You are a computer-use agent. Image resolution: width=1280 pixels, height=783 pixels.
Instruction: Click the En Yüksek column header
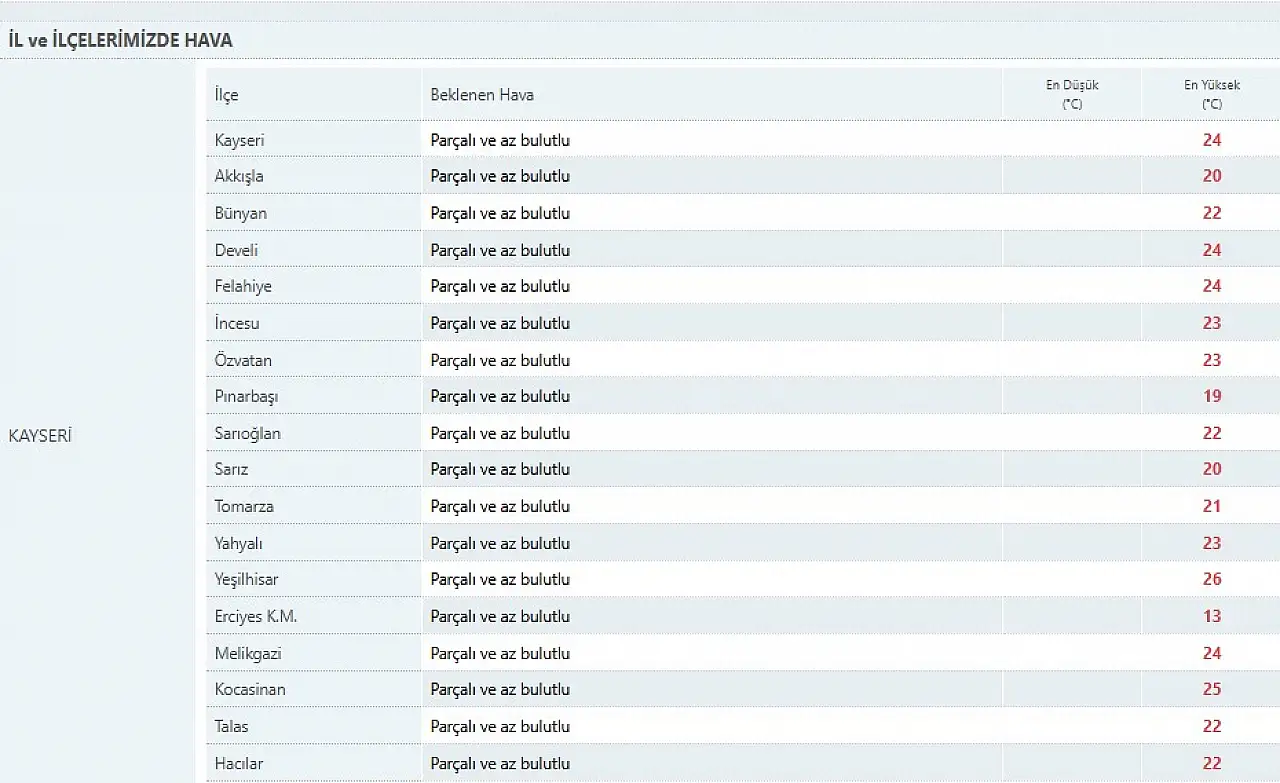(1212, 94)
